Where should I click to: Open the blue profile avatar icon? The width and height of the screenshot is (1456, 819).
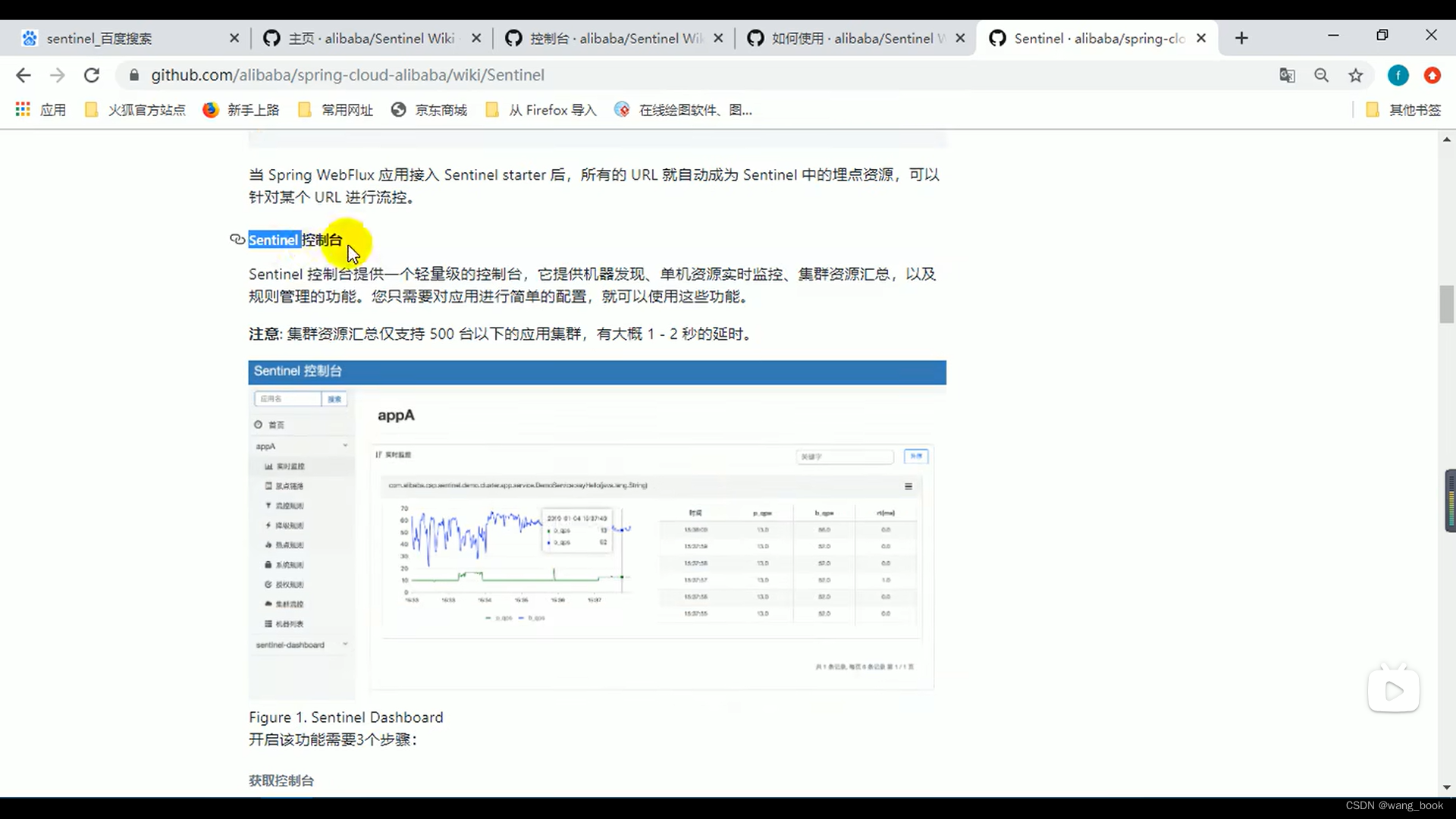point(1398,75)
